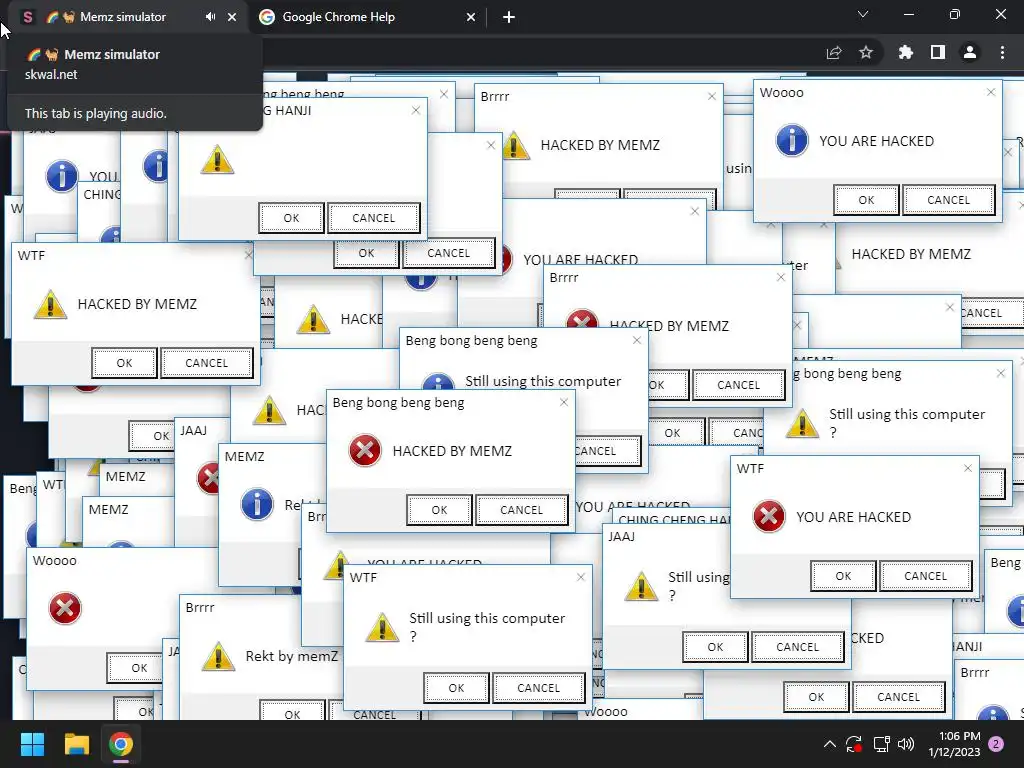Click OK in WTF HACKED BY MEMZ dialog

click(124, 363)
